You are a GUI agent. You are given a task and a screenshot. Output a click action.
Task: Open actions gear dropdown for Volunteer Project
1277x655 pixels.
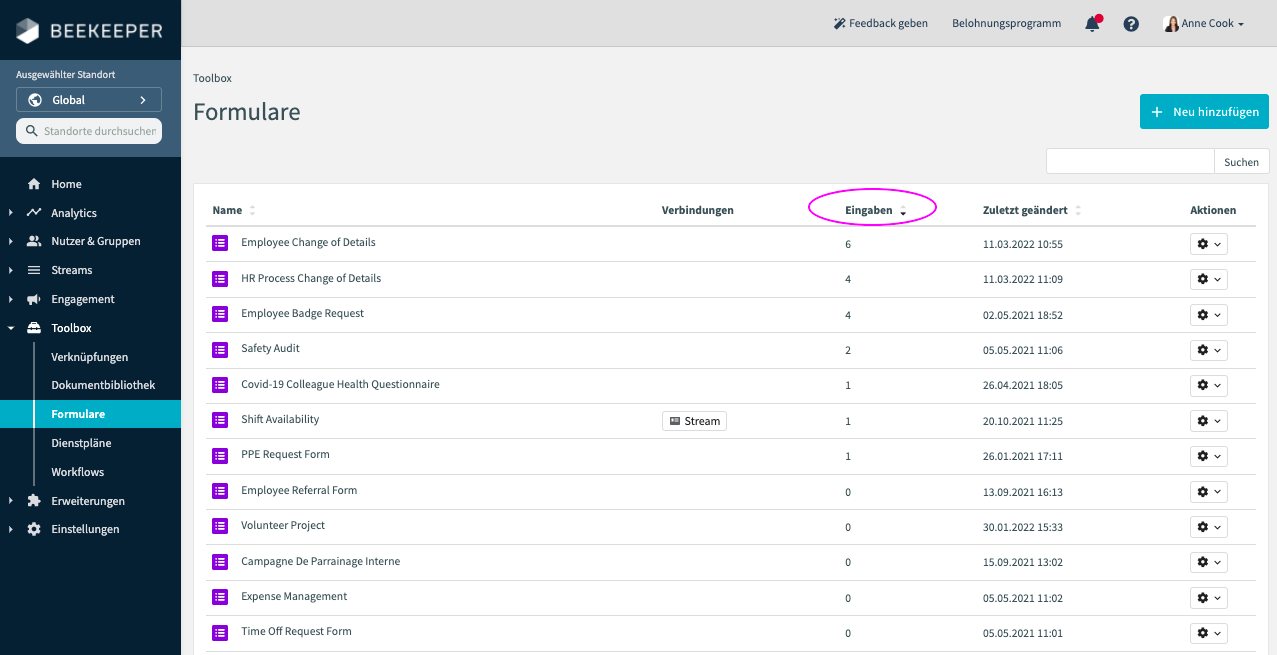coord(1208,527)
